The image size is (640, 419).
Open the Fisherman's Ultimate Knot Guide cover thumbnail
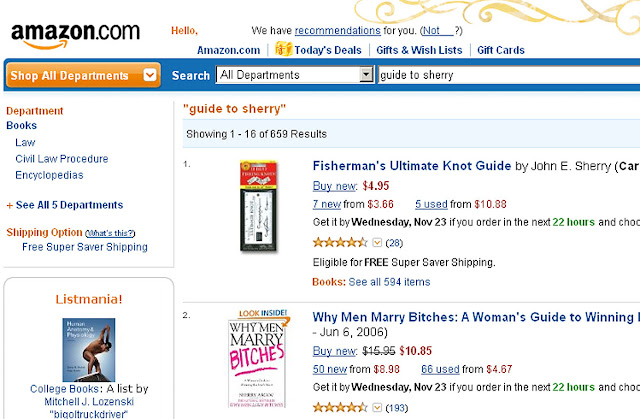pos(258,206)
